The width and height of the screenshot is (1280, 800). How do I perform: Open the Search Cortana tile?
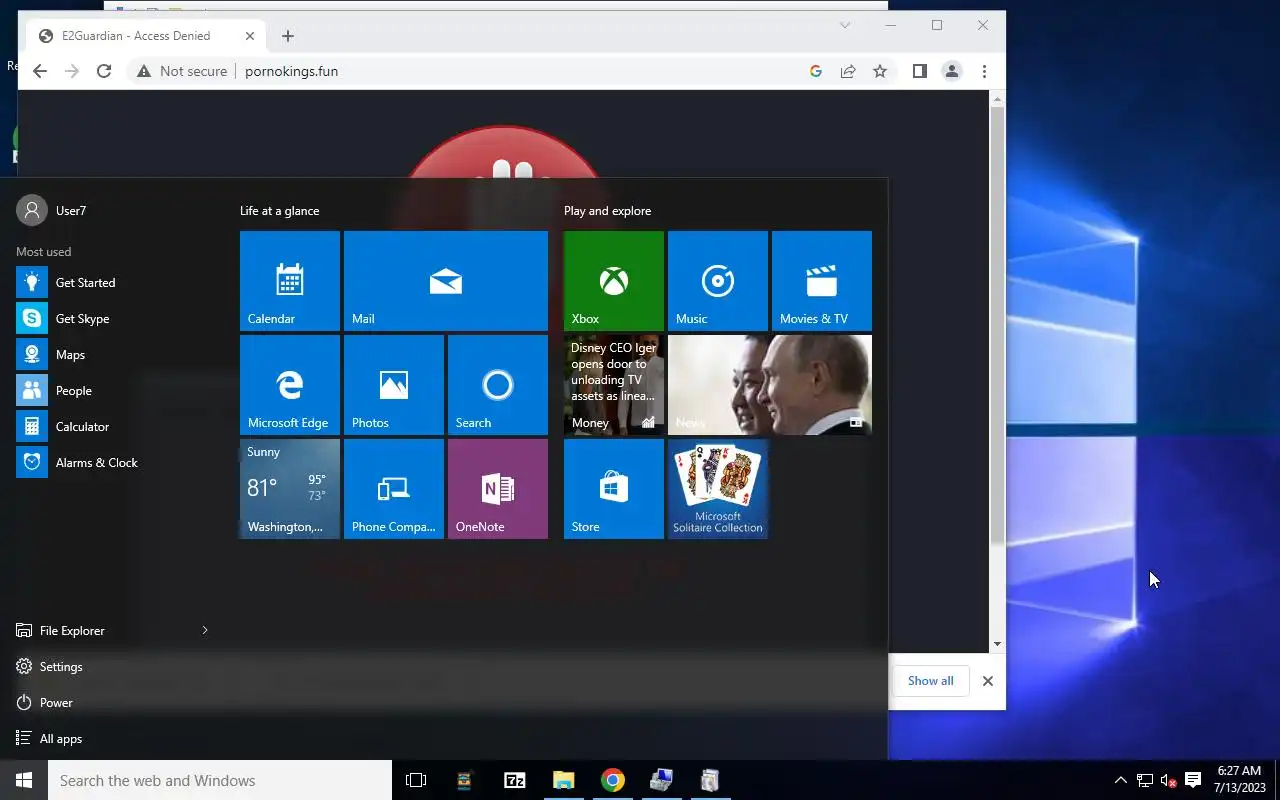[x=498, y=385]
